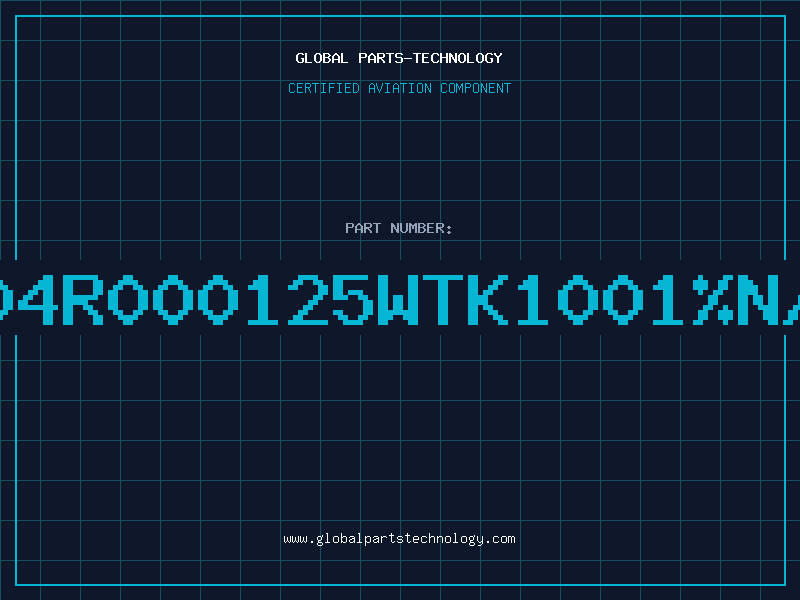
Task: Select the CERTIFIED AVIATION COMPONENT subtitle
Action: click(399, 88)
